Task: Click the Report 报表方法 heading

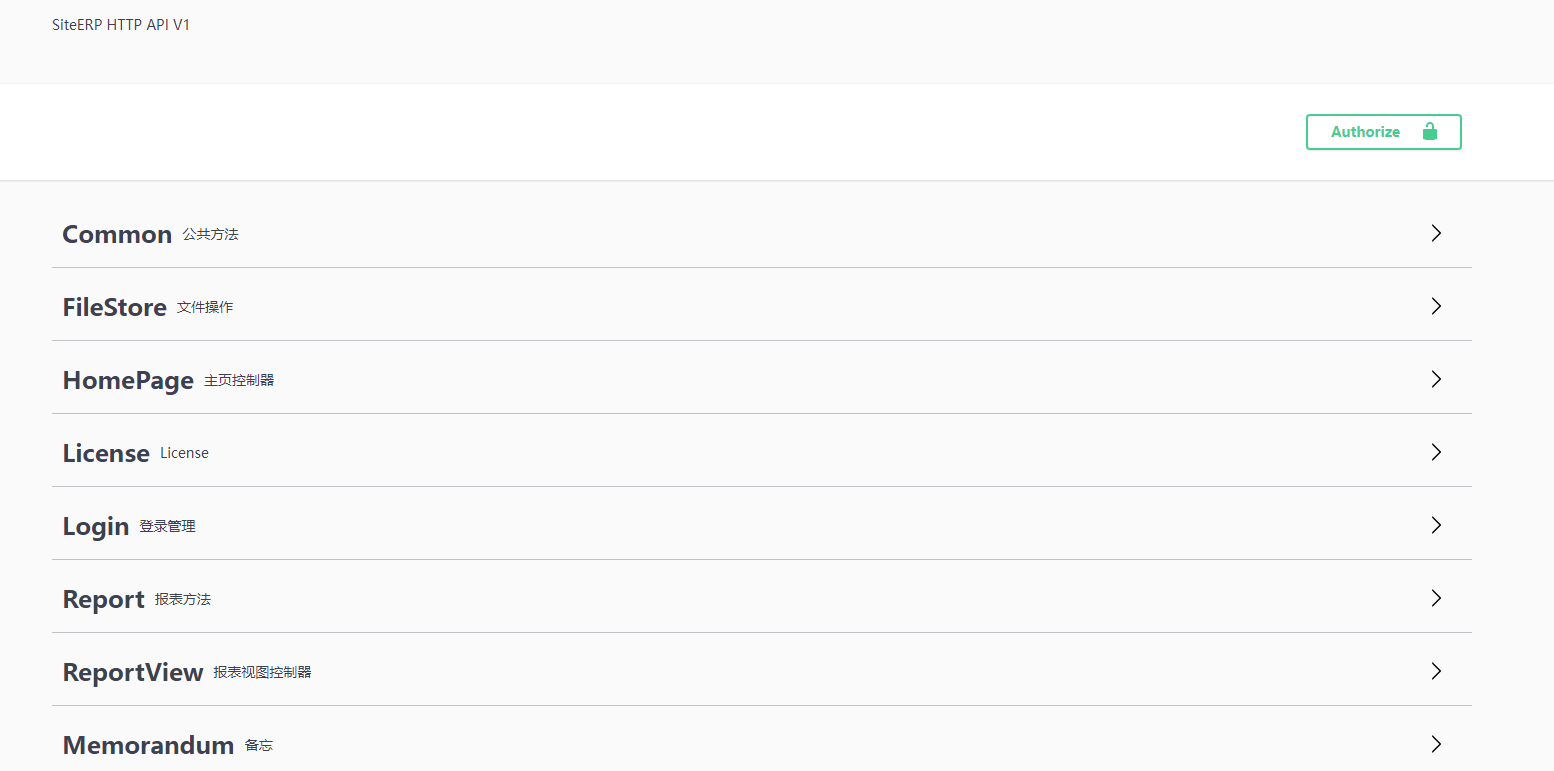Action: (x=104, y=598)
